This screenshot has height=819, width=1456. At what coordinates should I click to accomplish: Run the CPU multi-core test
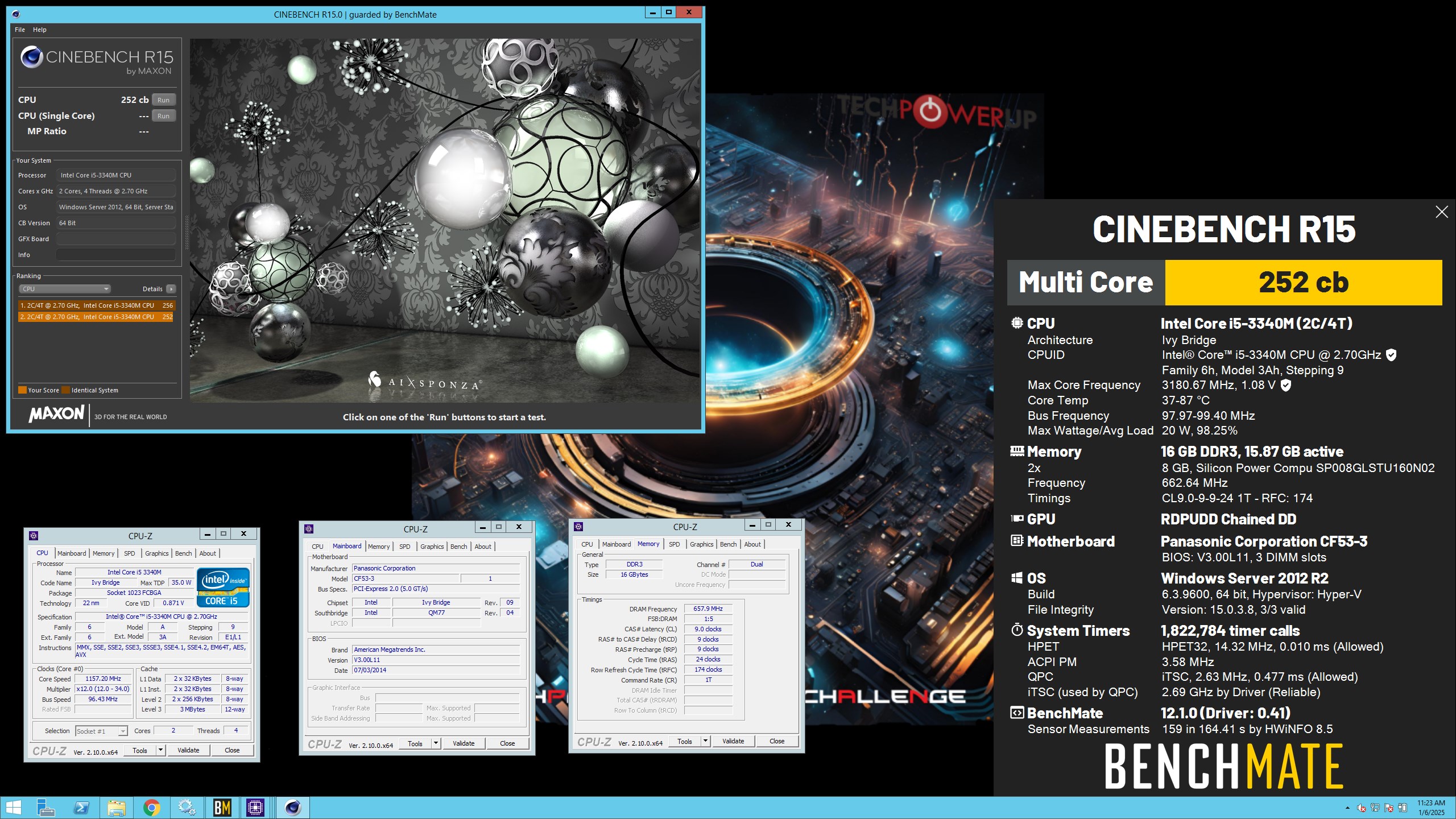[164, 100]
